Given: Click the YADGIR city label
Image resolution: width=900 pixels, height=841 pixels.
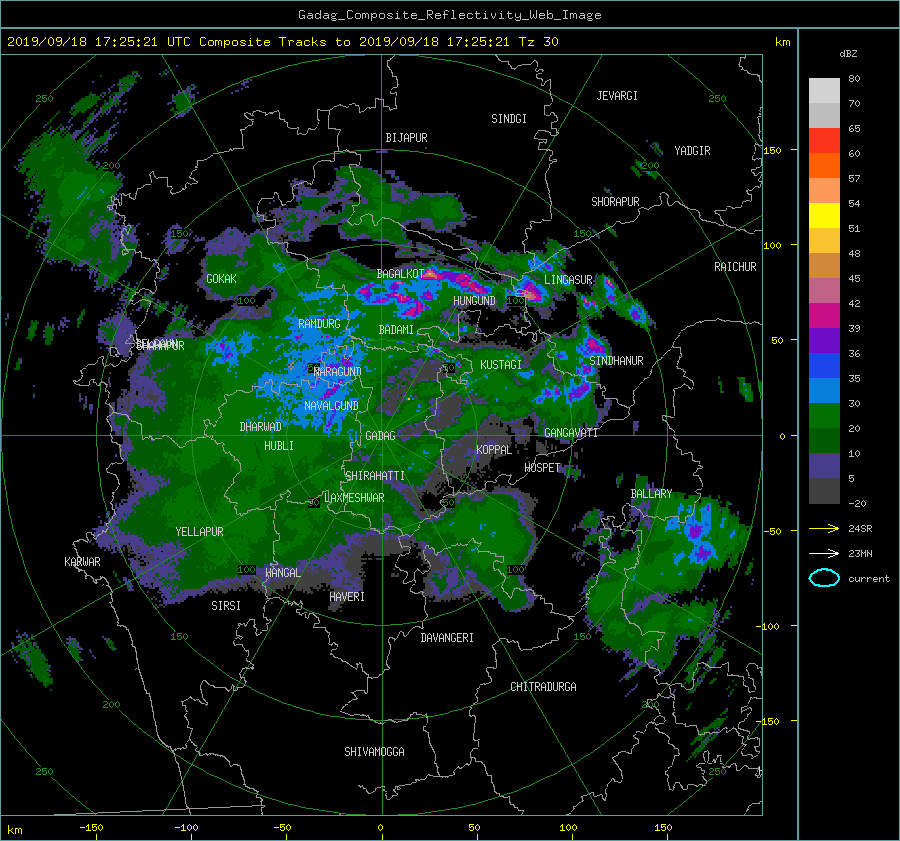Looking at the screenshot, I should pyautogui.click(x=692, y=151).
